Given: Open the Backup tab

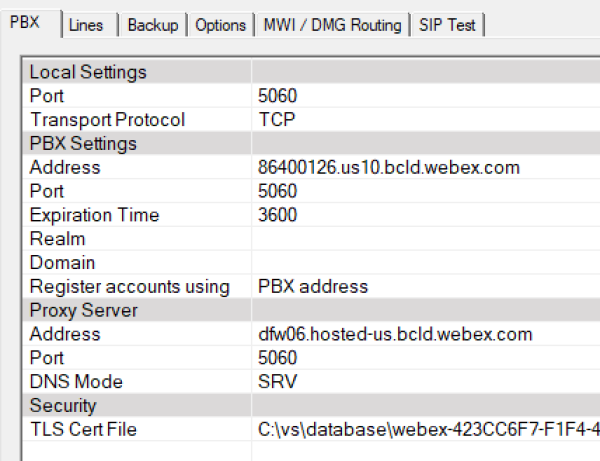Looking at the screenshot, I should (153, 25).
